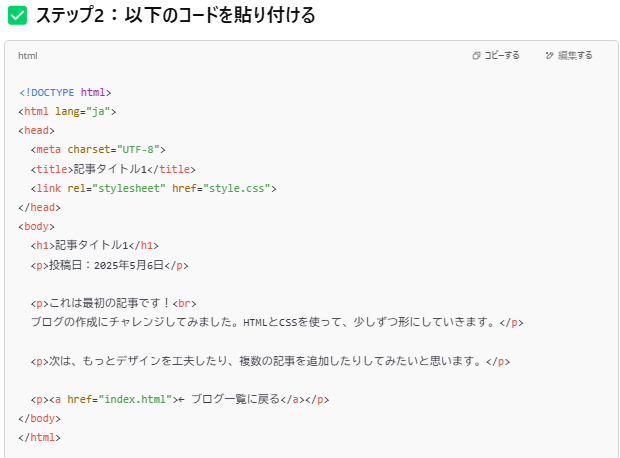
Task: Click the 次は、もっとデザインを工夫したり line
Action: pos(270,361)
